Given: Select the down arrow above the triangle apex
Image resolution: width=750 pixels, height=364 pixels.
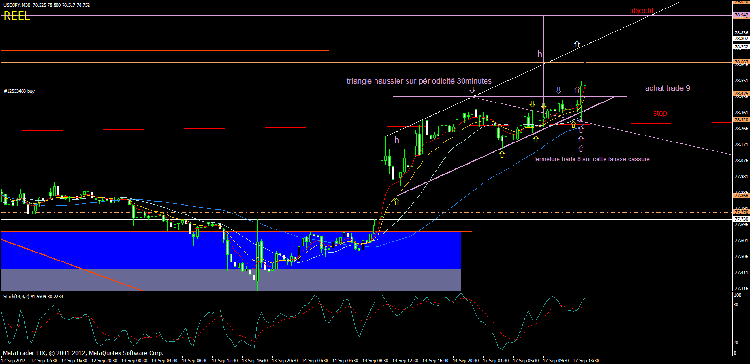Looking at the screenshot, I should tap(472, 90).
